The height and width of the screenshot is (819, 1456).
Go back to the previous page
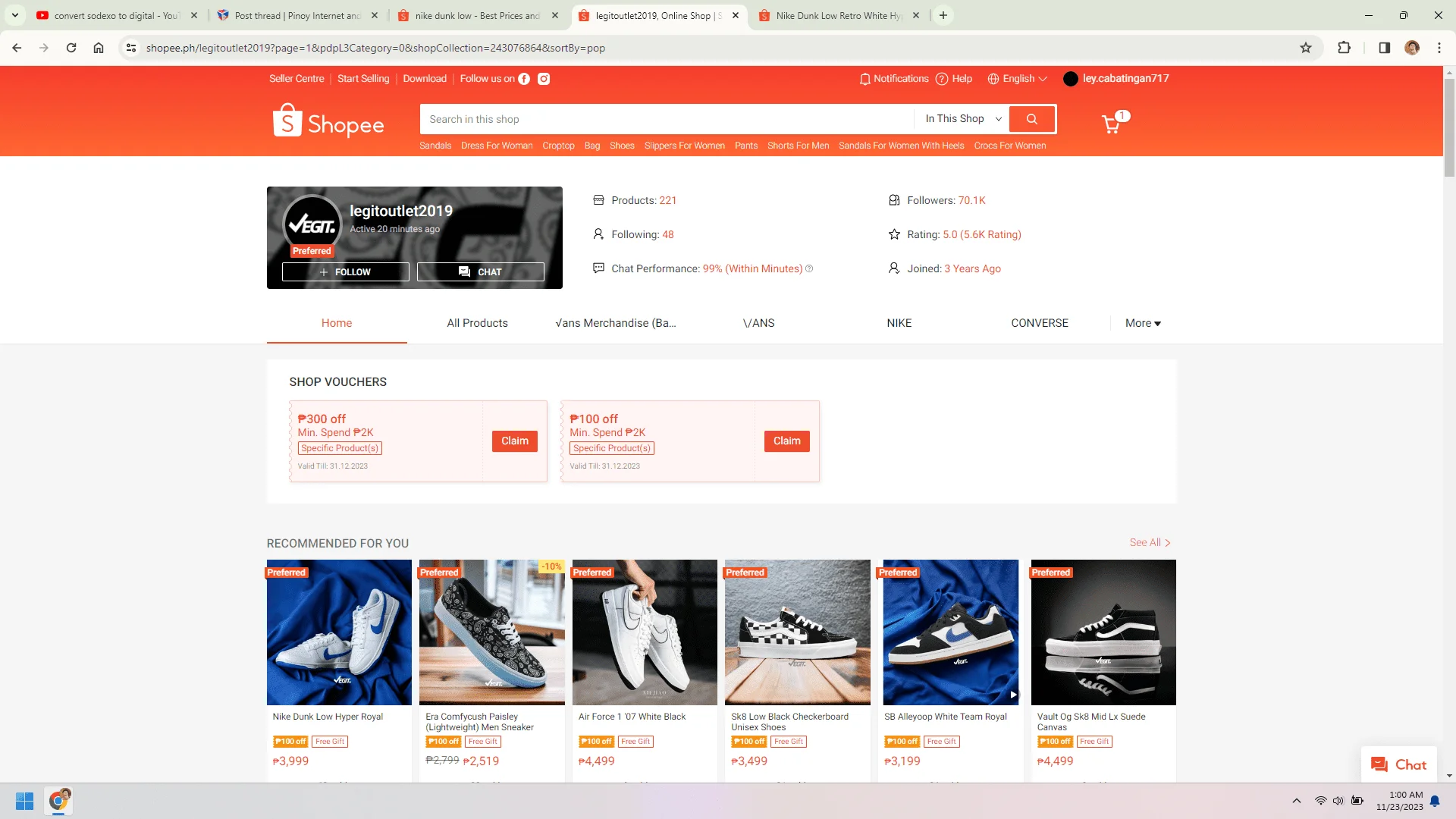(17, 48)
